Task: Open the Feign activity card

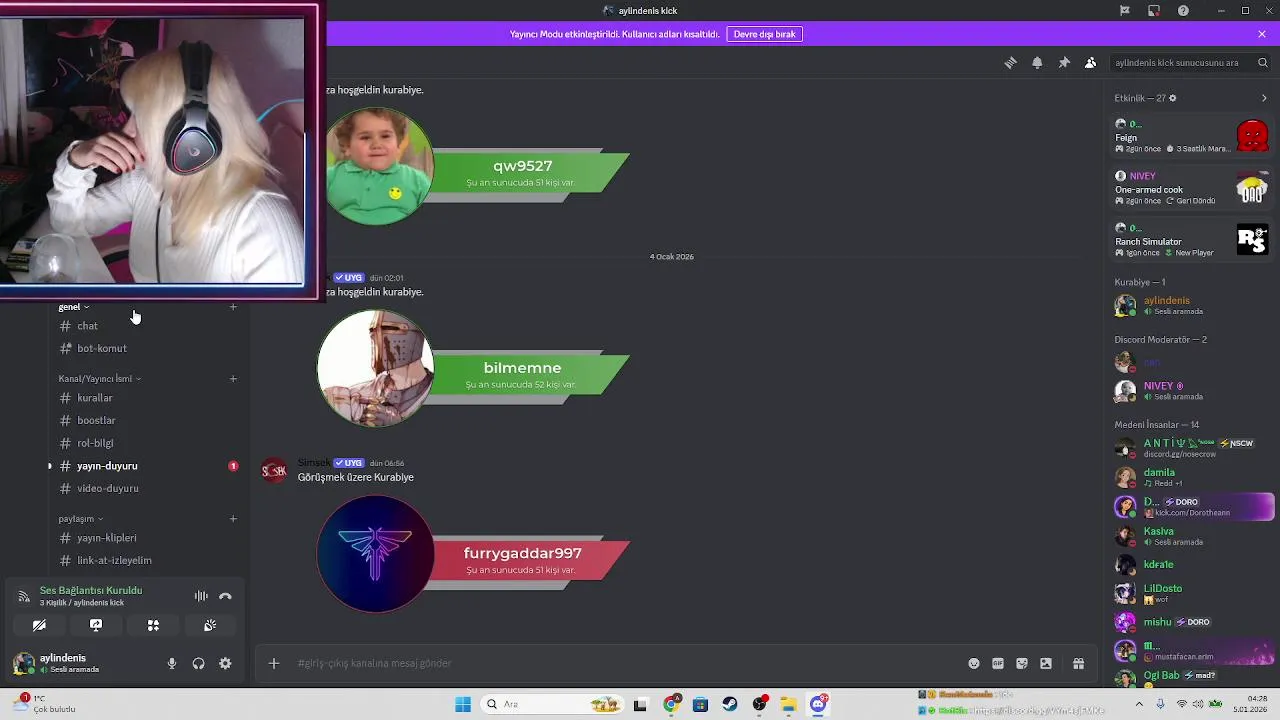Action: [1192, 136]
